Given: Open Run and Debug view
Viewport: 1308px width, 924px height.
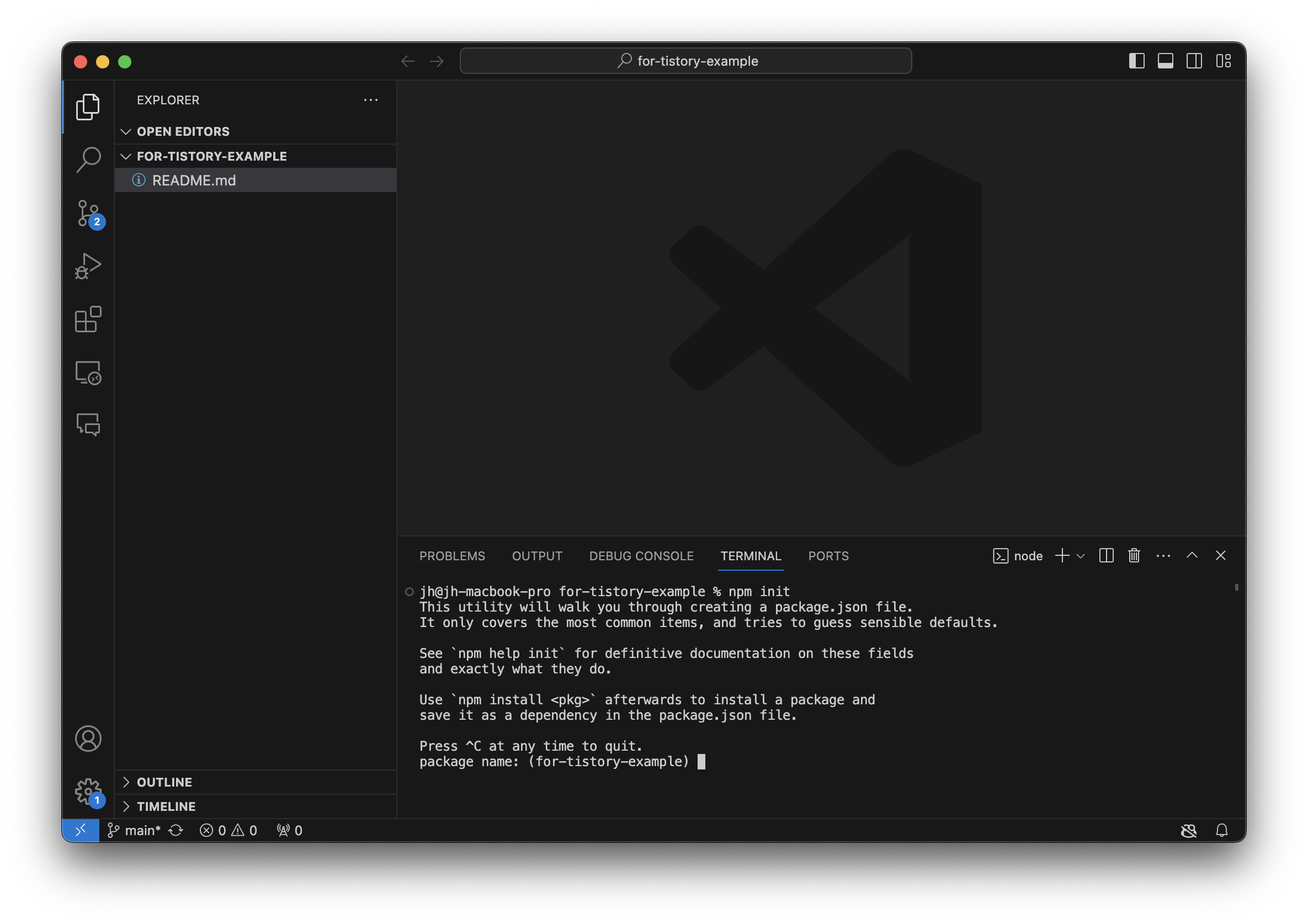Looking at the screenshot, I should point(88,266).
